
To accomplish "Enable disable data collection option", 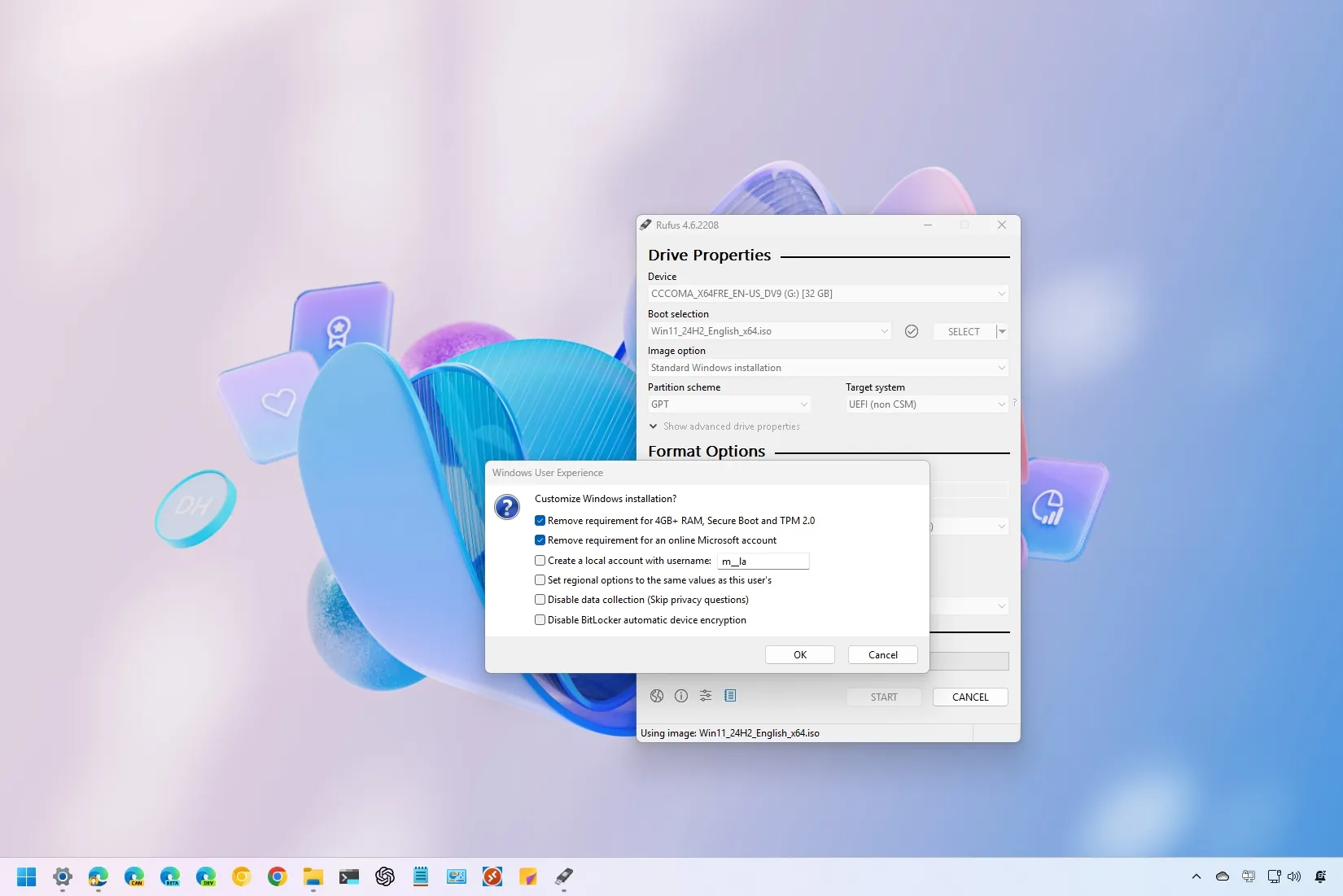I will (x=540, y=600).
